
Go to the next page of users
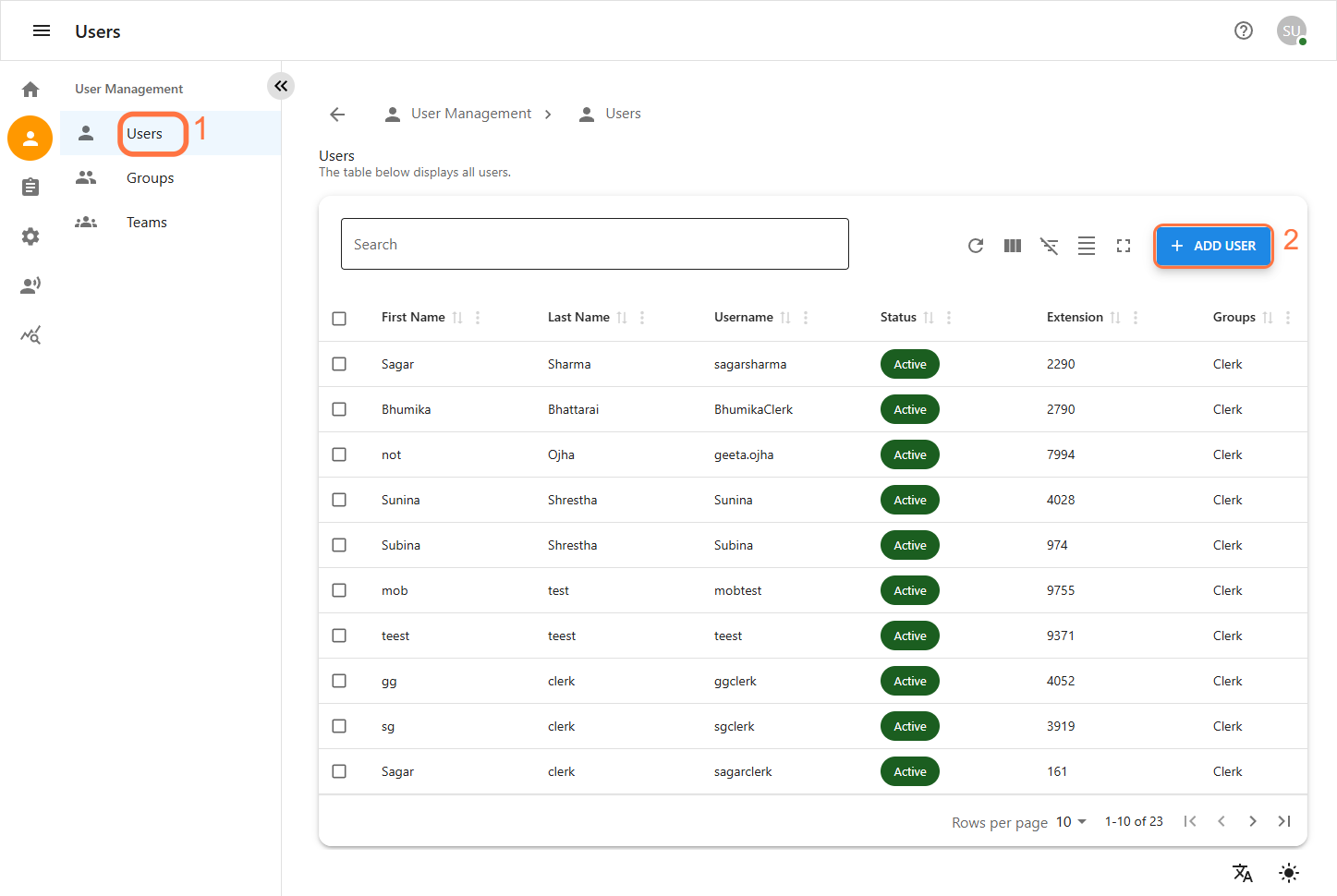click(1253, 821)
